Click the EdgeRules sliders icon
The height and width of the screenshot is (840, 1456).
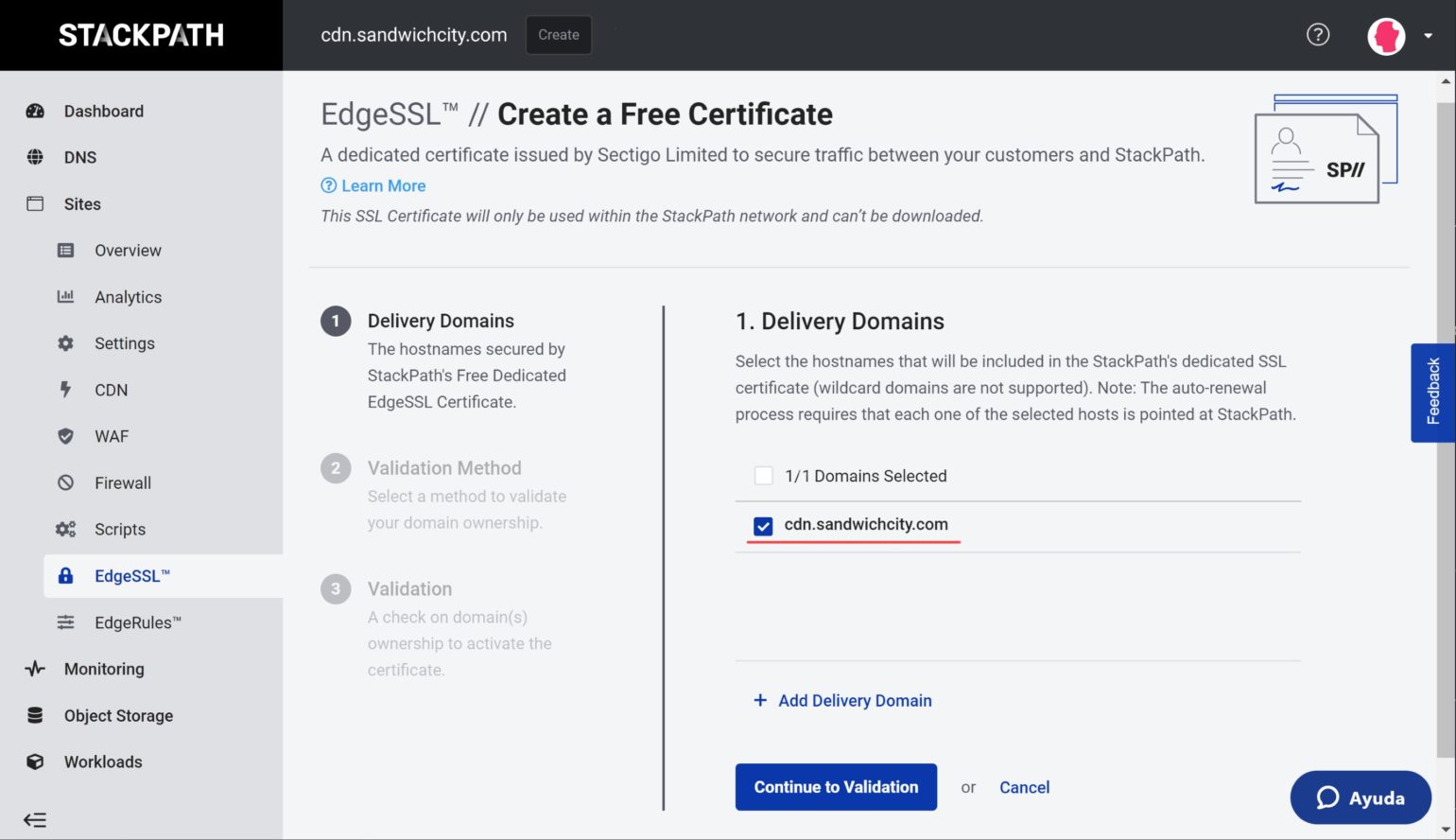click(65, 622)
